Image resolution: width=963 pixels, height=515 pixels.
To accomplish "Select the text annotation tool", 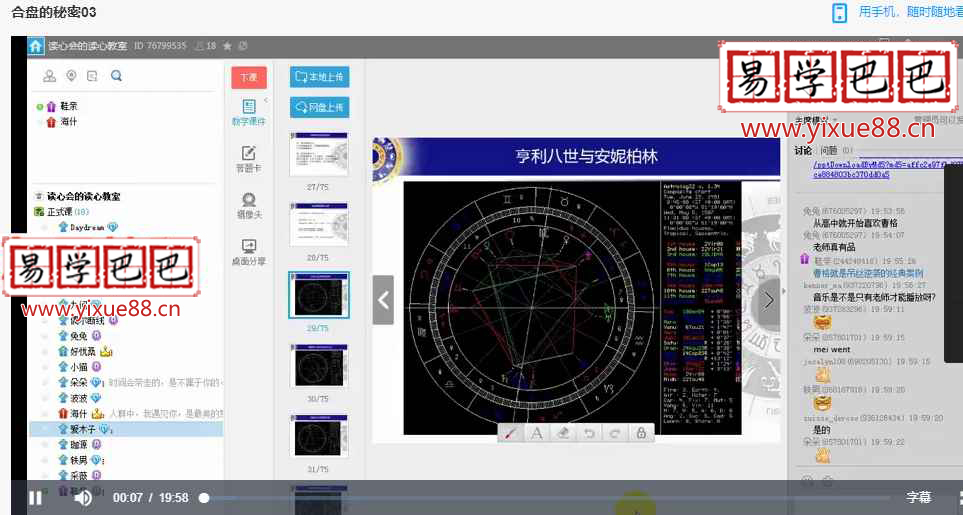I will [x=537, y=433].
